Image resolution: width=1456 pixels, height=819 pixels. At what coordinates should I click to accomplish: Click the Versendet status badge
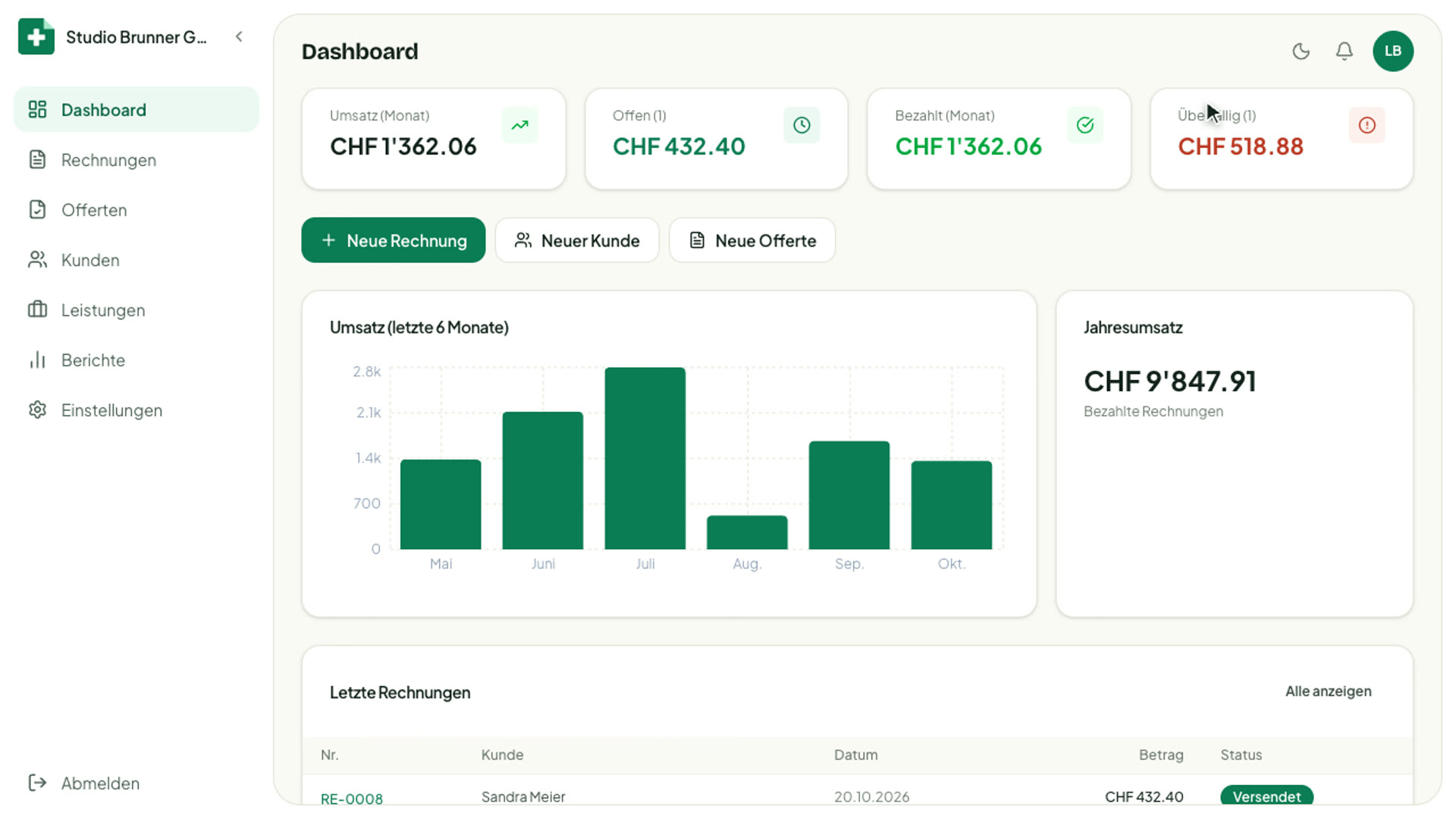coord(1267,795)
